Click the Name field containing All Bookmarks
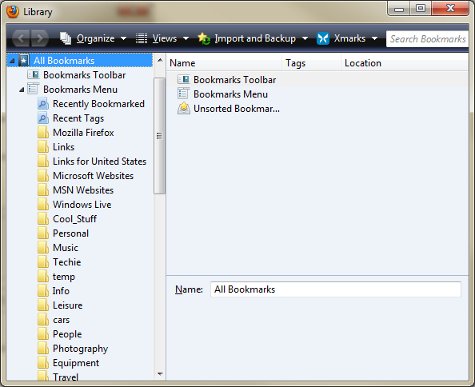The width and height of the screenshot is (475, 387). [336, 289]
